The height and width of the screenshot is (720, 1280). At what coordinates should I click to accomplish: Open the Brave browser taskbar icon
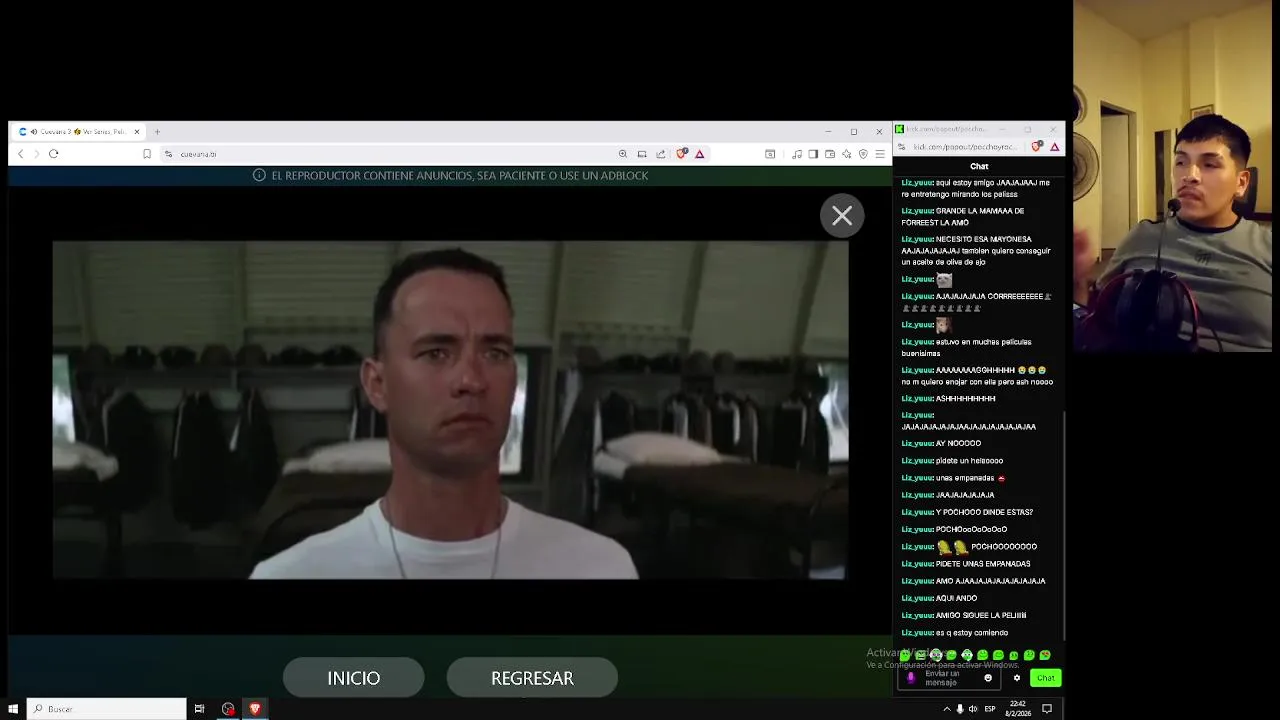[x=255, y=709]
